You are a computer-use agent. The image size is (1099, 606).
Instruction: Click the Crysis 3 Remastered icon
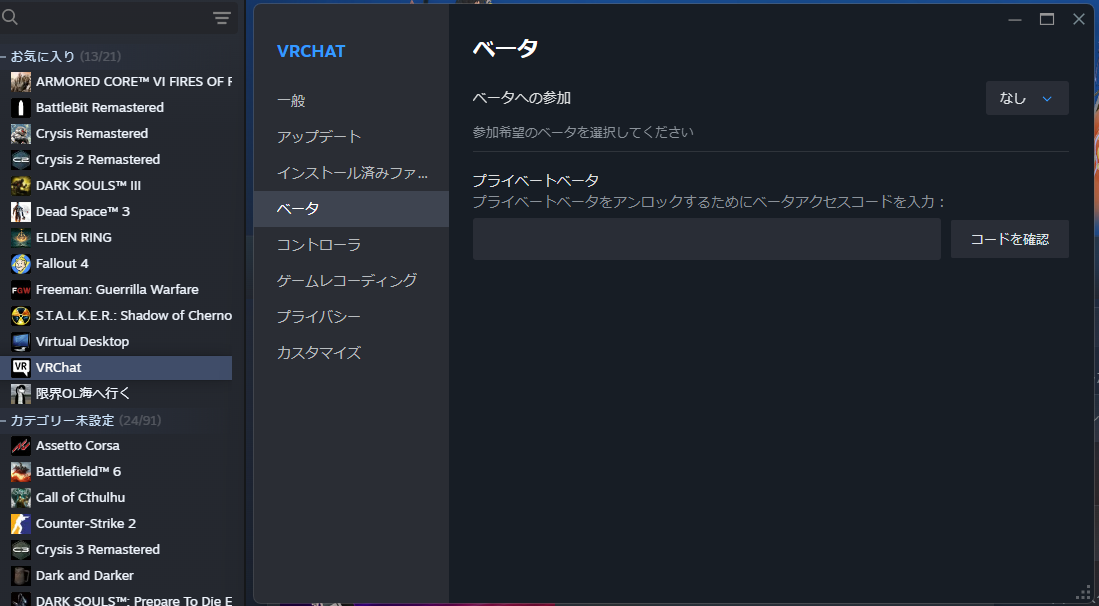click(x=21, y=549)
